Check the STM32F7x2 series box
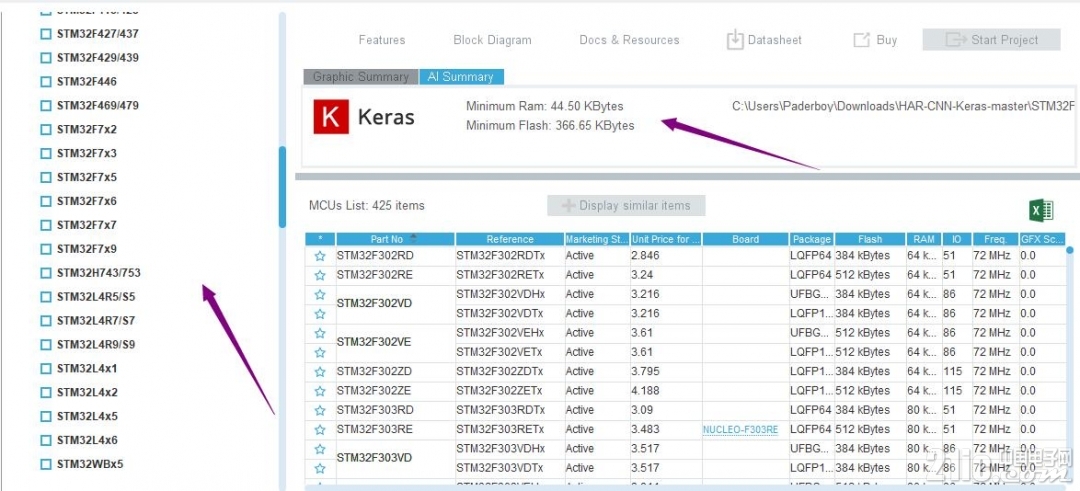 point(45,129)
